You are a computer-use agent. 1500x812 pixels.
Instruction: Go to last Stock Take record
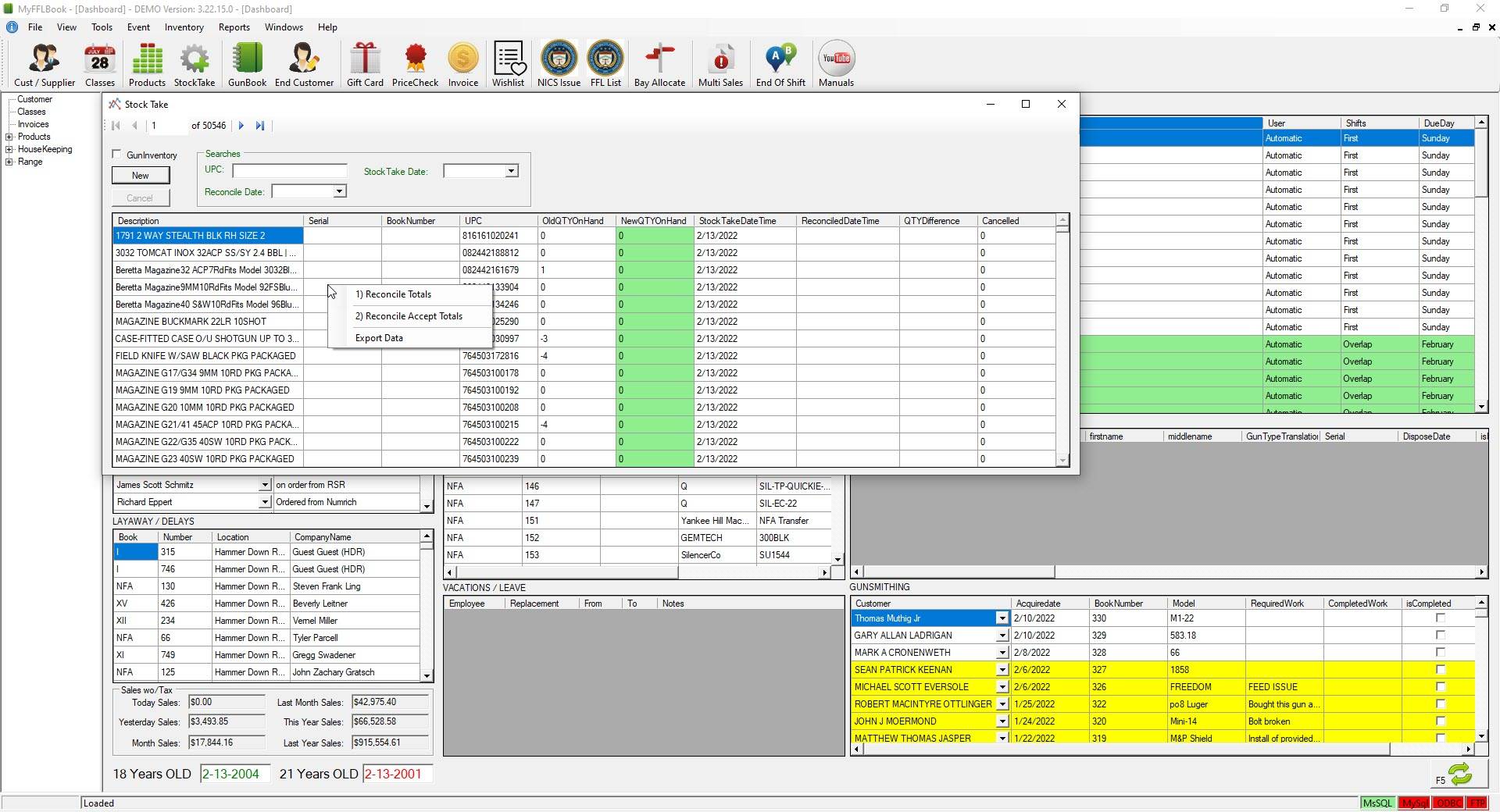[260, 126]
